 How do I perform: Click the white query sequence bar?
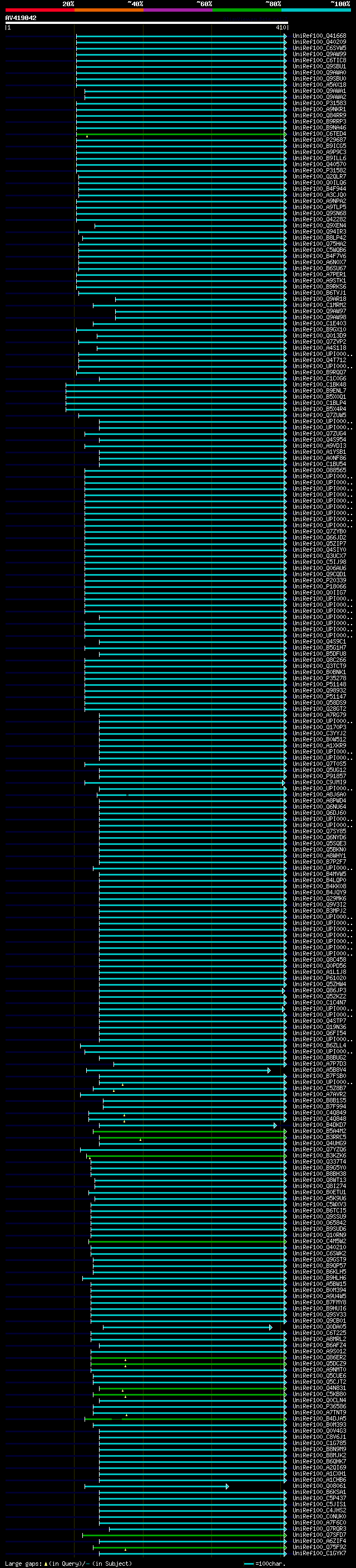click(x=147, y=22)
